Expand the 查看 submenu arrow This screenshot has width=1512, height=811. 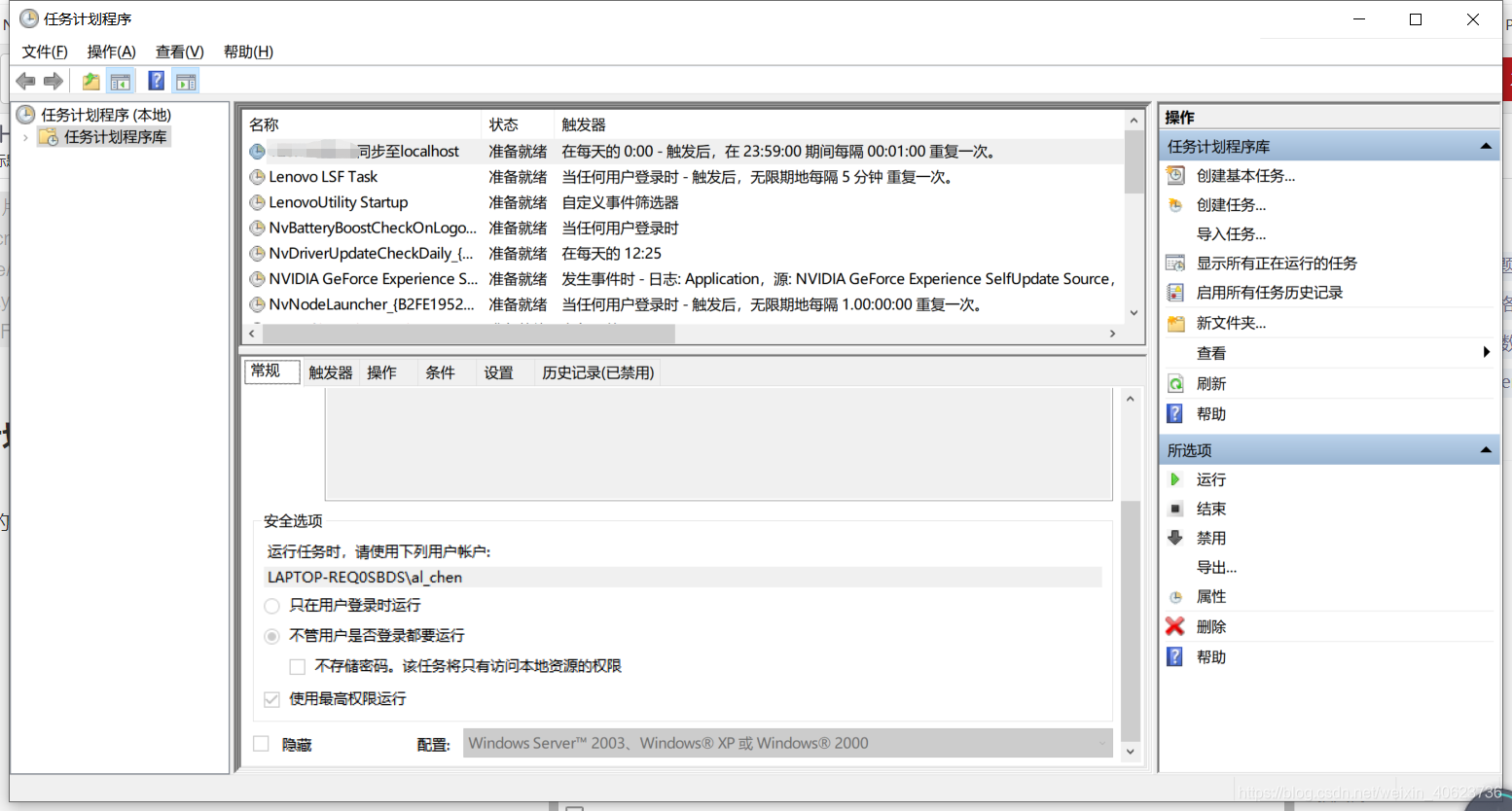click(1486, 352)
